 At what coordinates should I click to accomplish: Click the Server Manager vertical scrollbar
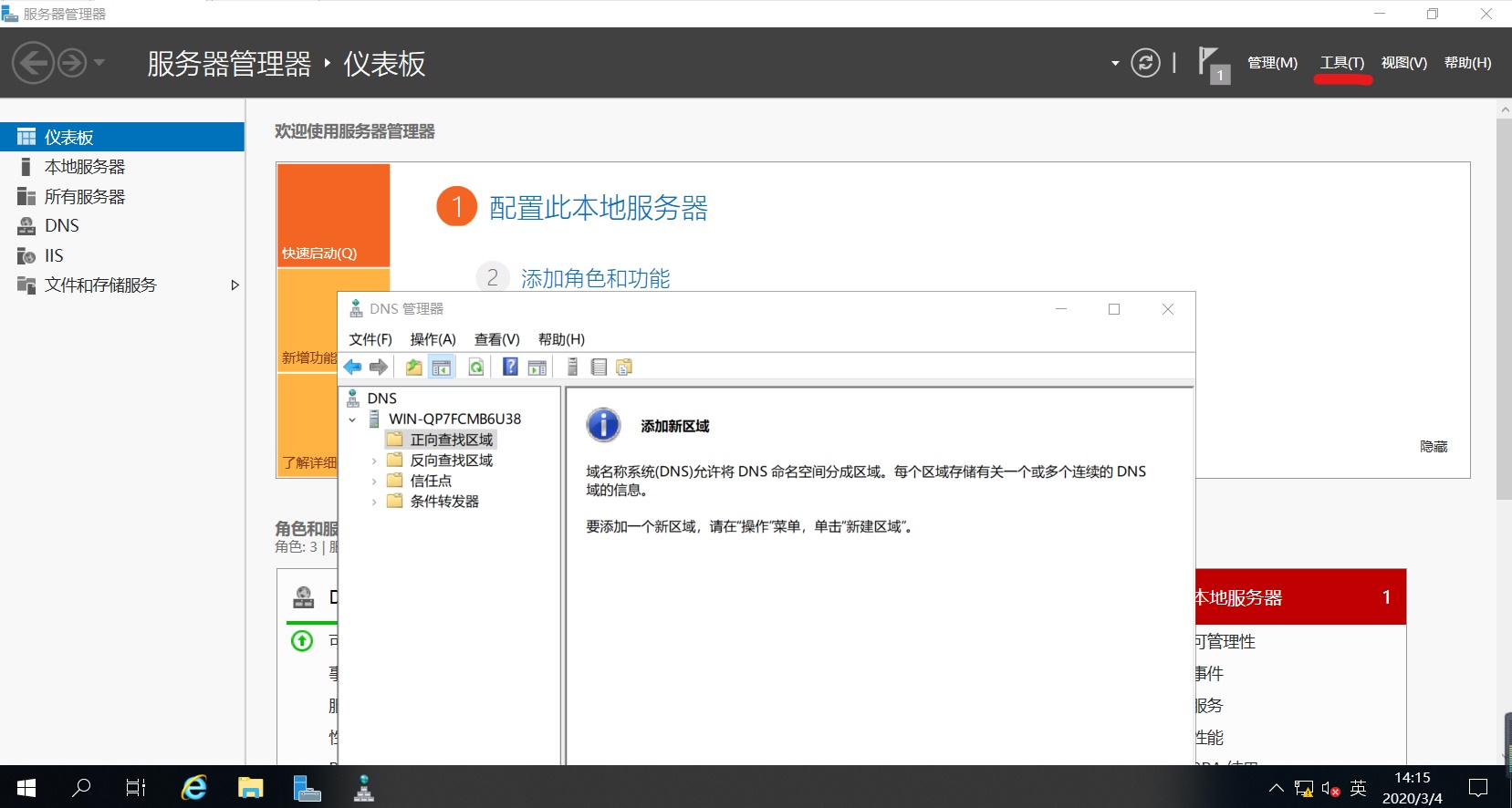(1503, 310)
